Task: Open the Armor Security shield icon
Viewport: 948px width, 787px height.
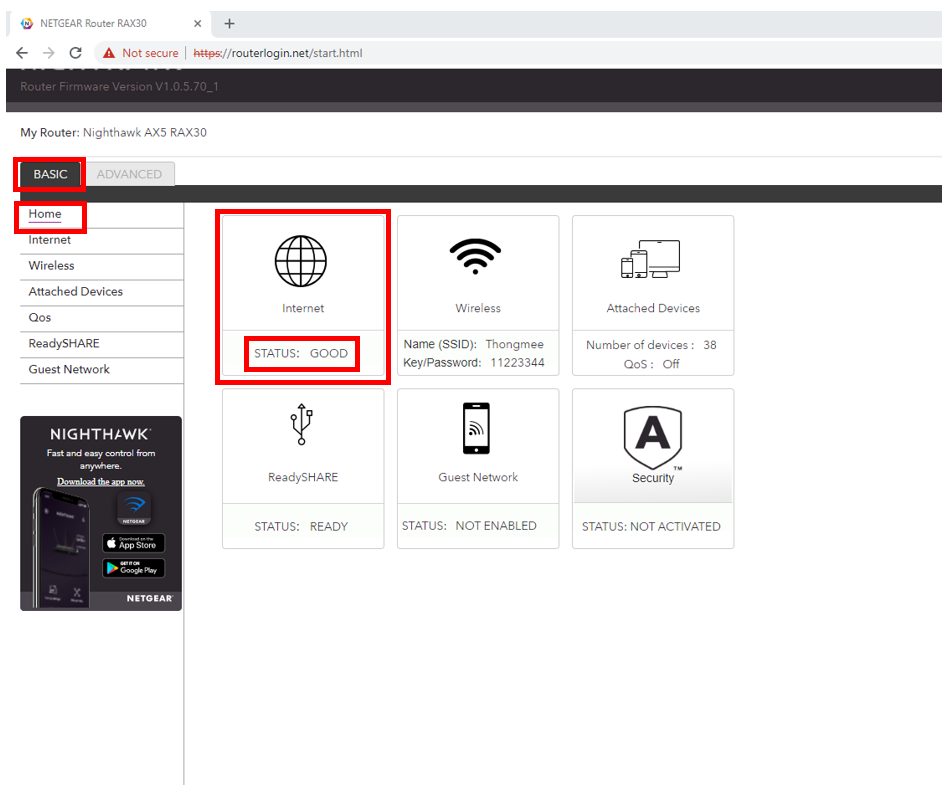Action: pyautogui.click(x=652, y=434)
